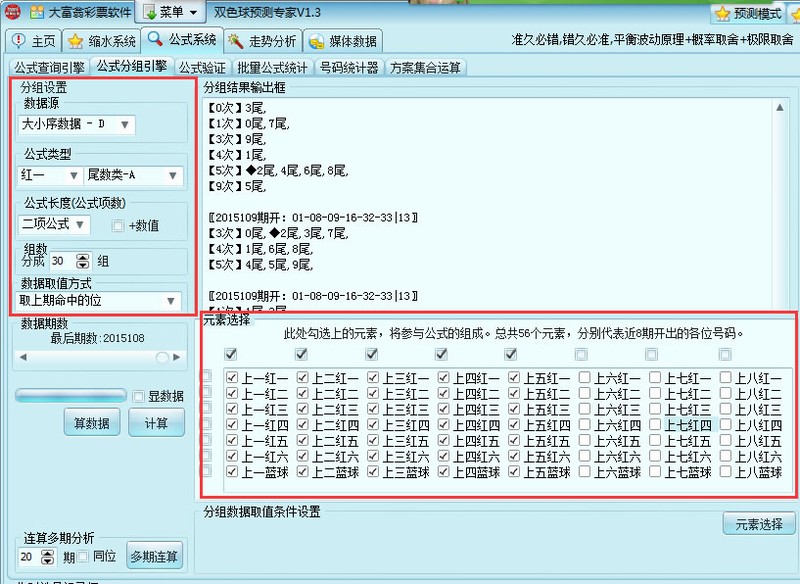Enable the +数值 checkbox

(118, 225)
